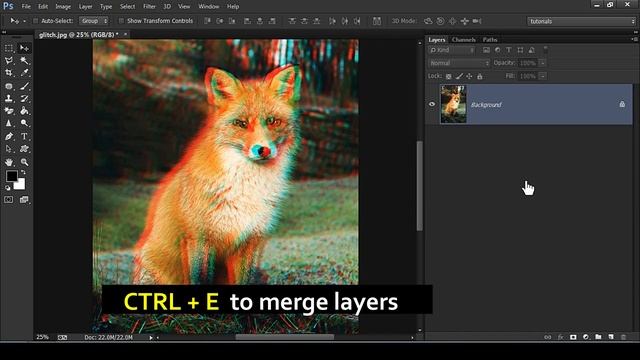Viewport: 640px width, 360px height.
Task: Select the Sharpen/Blur tool
Action: tap(9, 123)
